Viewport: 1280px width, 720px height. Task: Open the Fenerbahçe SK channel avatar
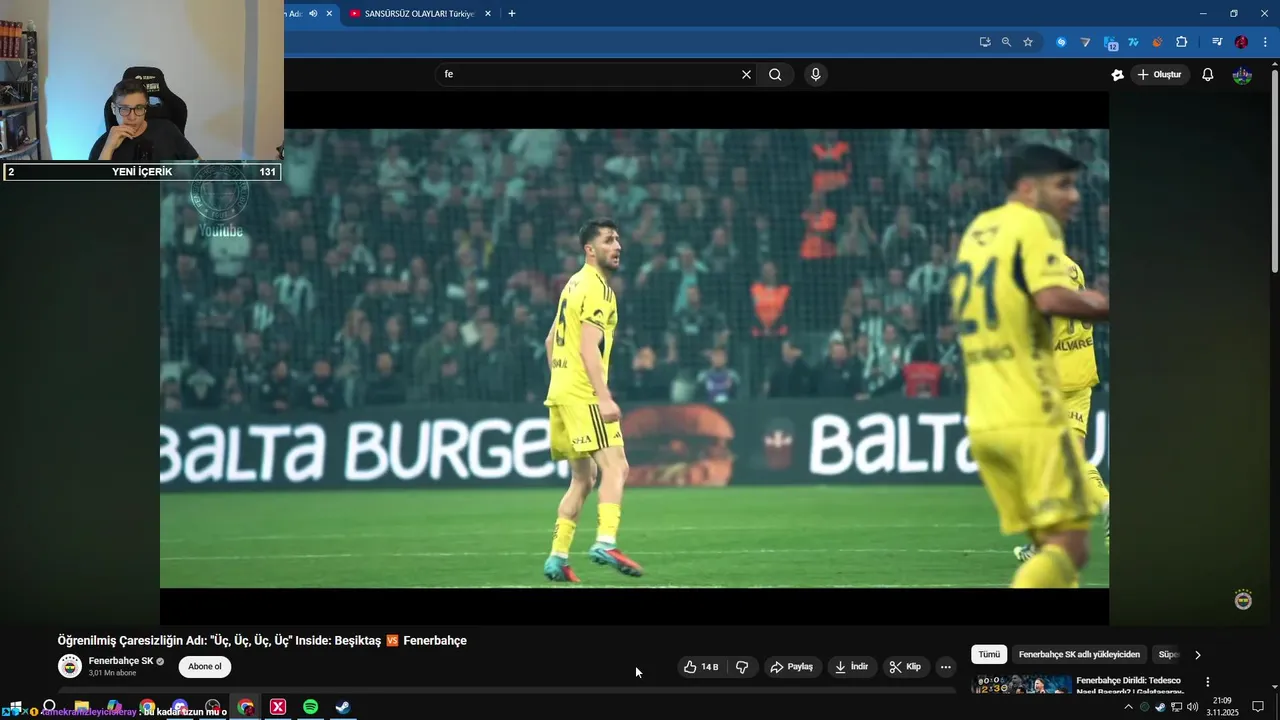pos(69,666)
